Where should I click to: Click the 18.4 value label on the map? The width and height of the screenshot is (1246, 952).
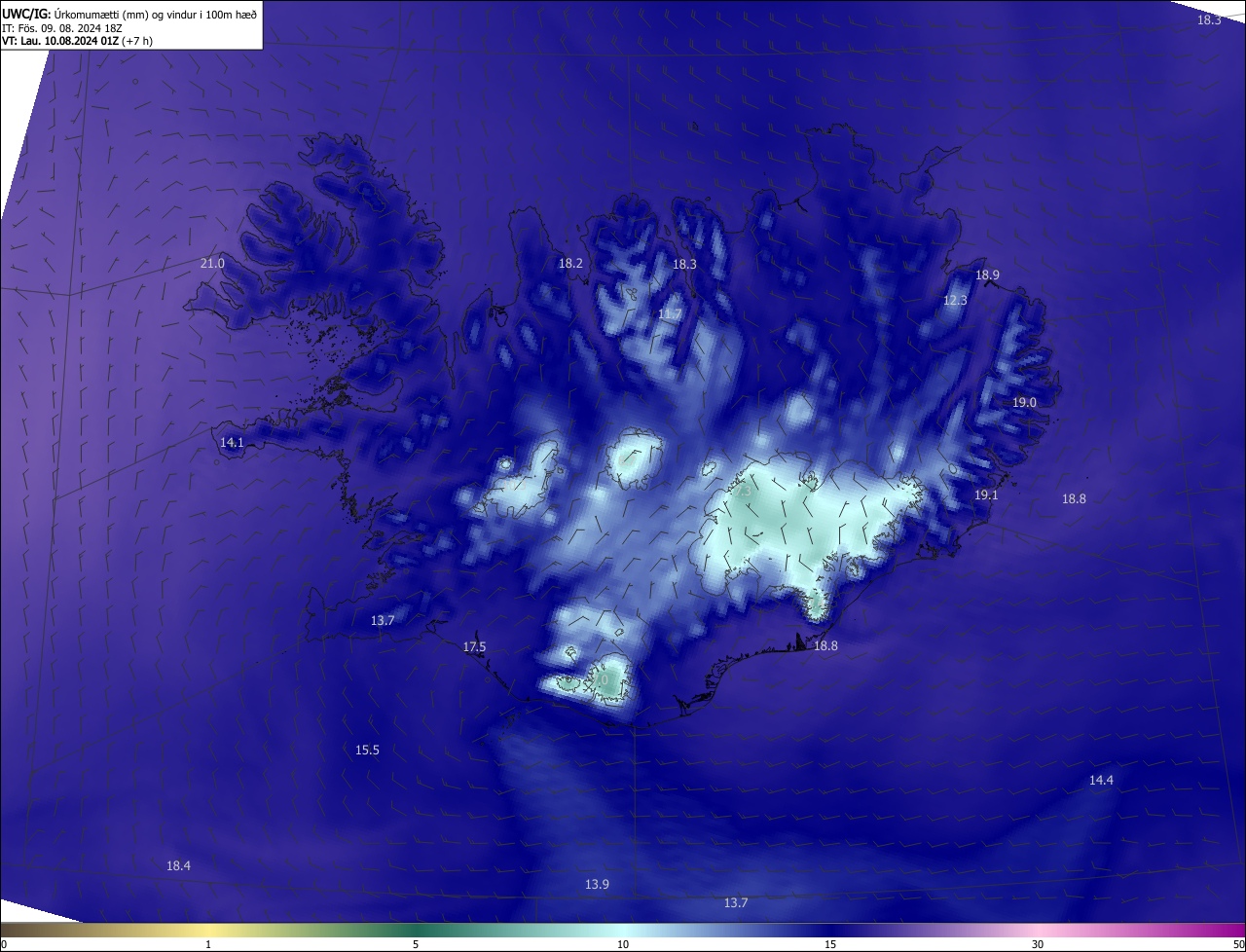[178, 866]
